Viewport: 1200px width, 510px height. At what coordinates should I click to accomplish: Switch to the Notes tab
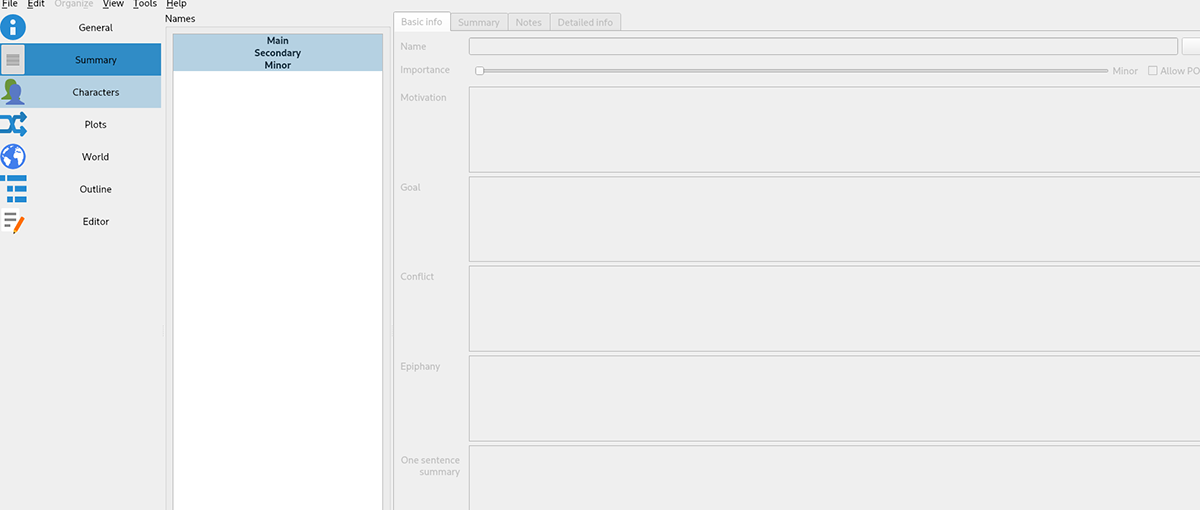(x=529, y=22)
